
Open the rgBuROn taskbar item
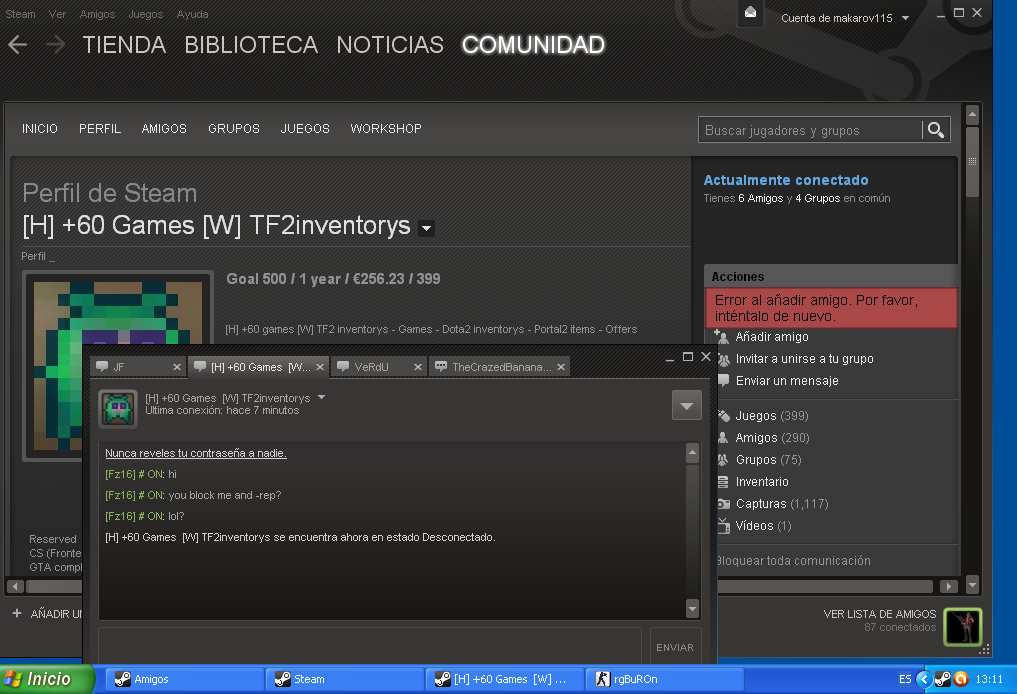click(665, 679)
